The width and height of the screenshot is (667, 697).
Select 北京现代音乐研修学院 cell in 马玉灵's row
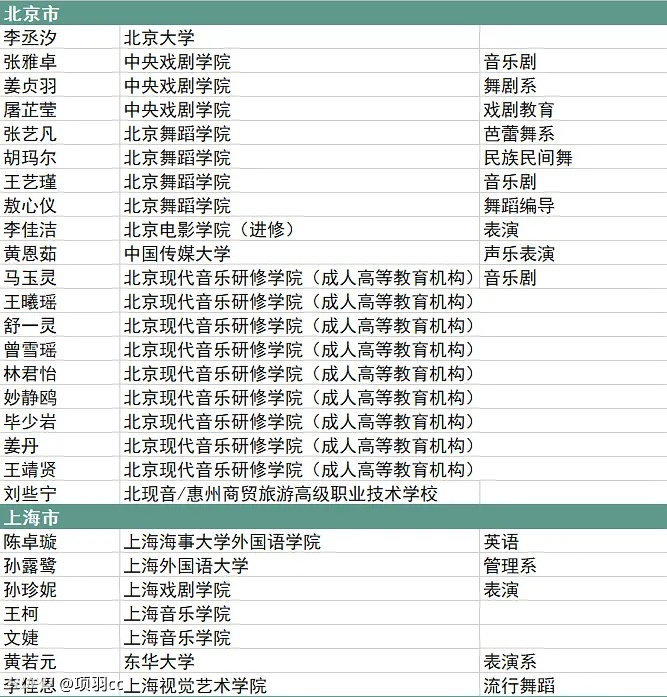point(299,277)
